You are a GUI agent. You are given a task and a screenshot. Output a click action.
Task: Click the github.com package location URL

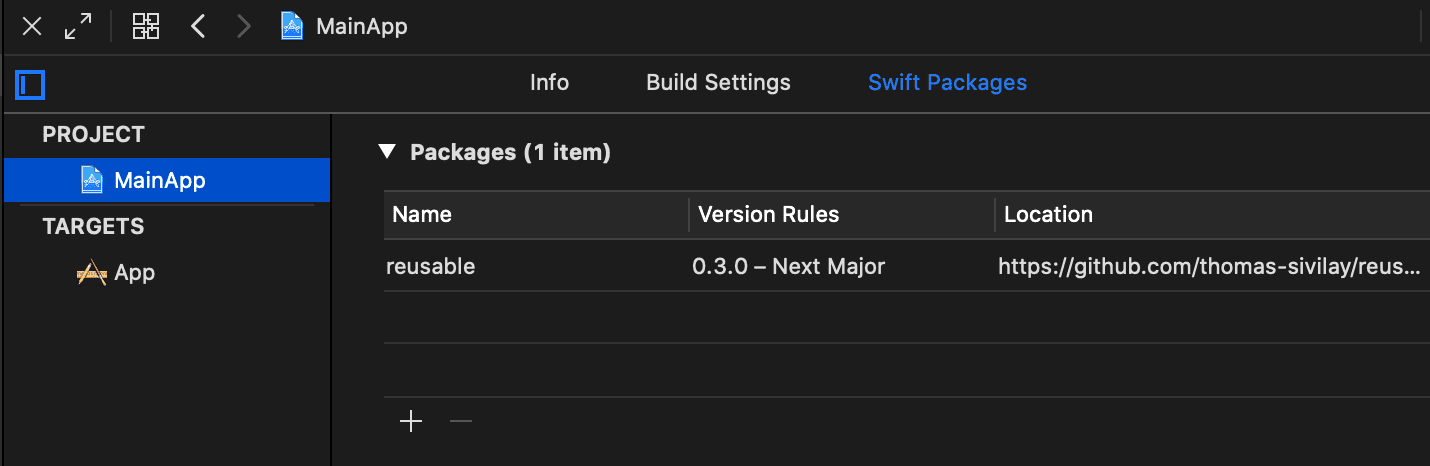pos(1209,267)
